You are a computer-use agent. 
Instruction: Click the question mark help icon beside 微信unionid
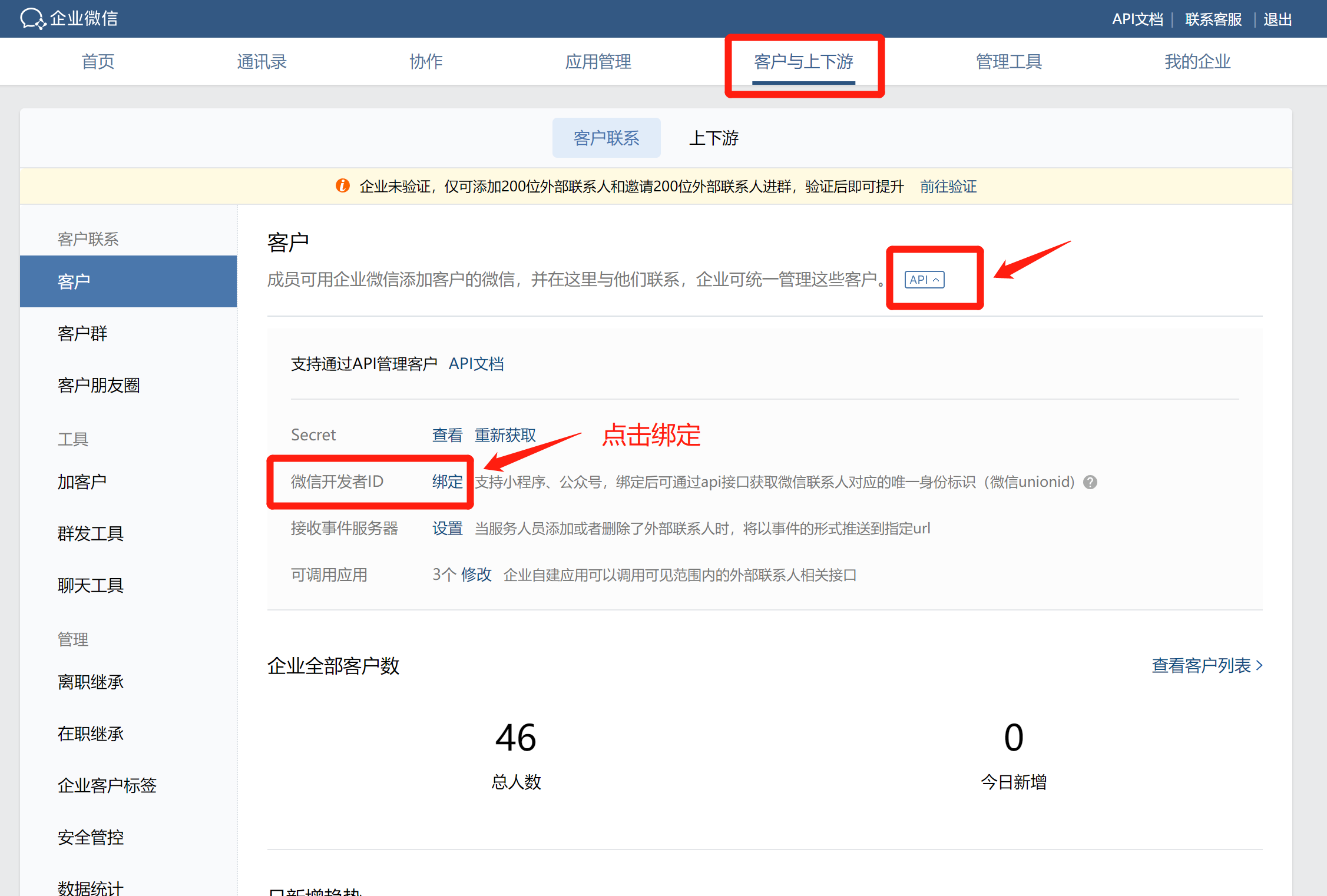point(1090,482)
